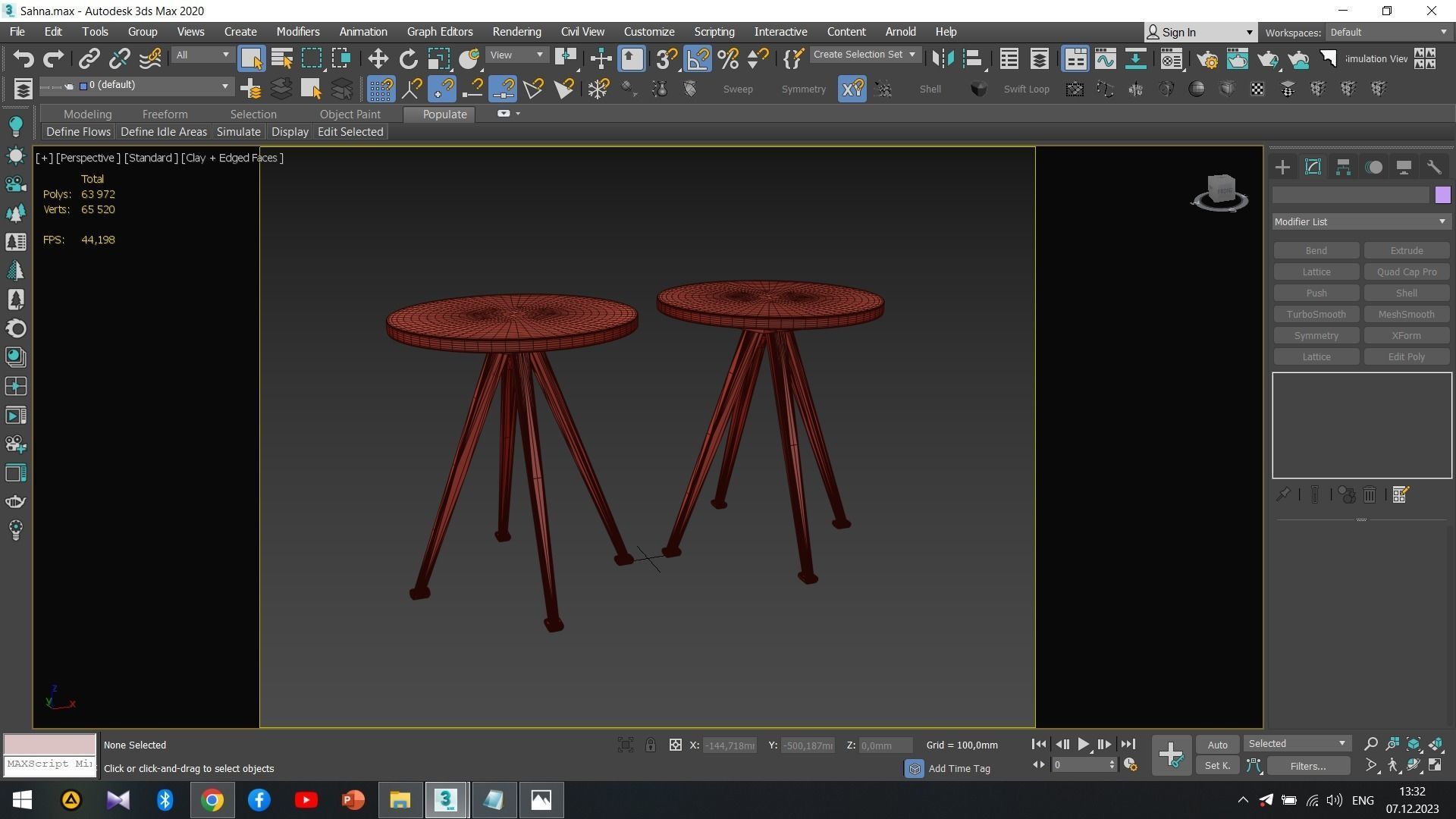Toggle Absolute/Offset transform type-in mode

pyautogui.click(x=676, y=745)
